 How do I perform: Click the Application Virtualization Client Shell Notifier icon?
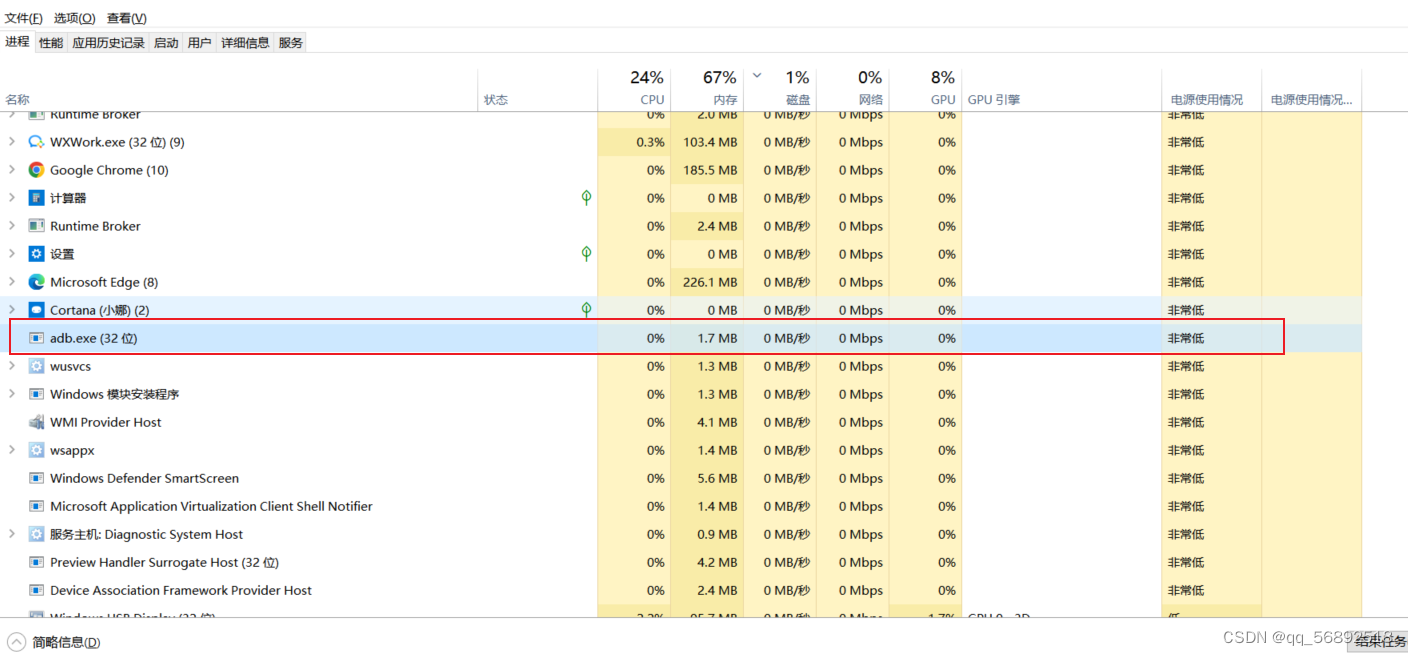point(37,506)
